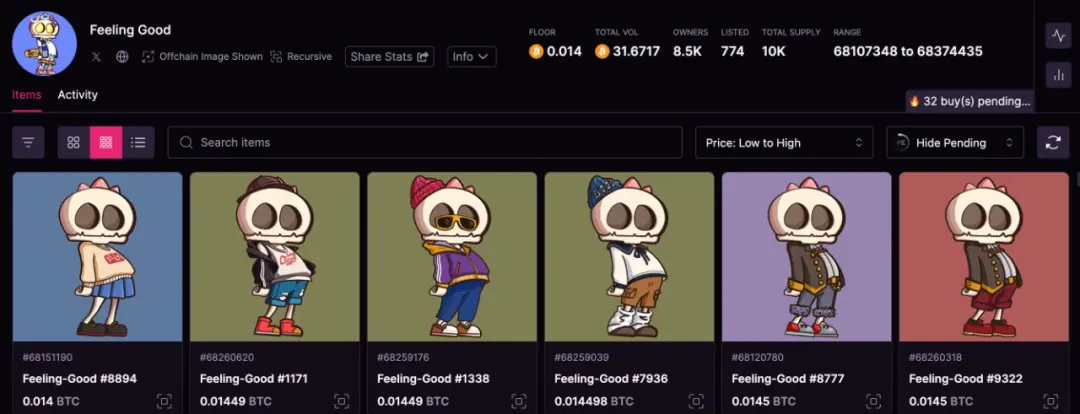This screenshot has height=414, width=1080.
Task: View the 32 buy(s) pending notice
Action: (970, 101)
